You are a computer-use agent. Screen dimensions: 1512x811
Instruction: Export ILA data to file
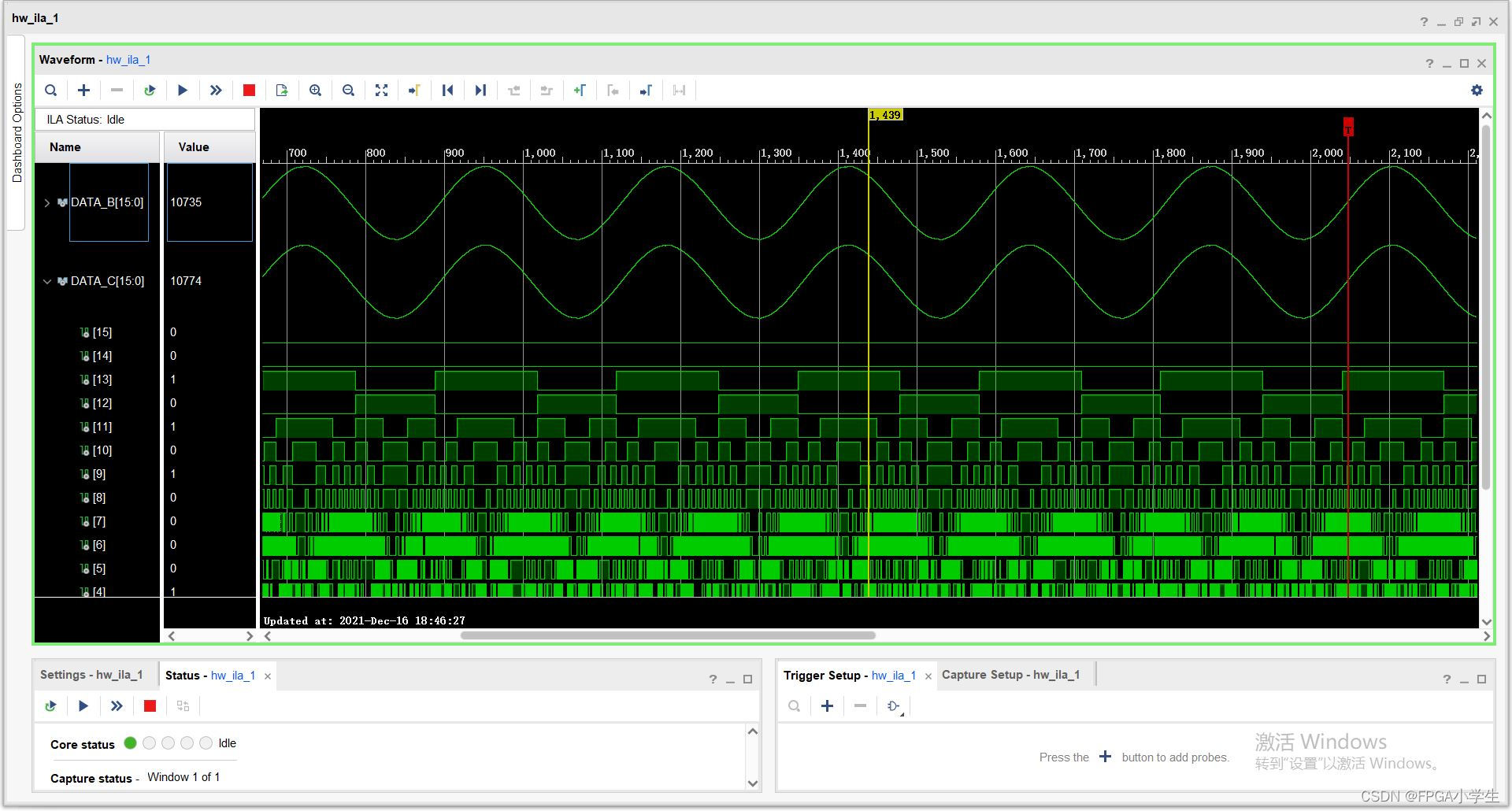(282, 91)
